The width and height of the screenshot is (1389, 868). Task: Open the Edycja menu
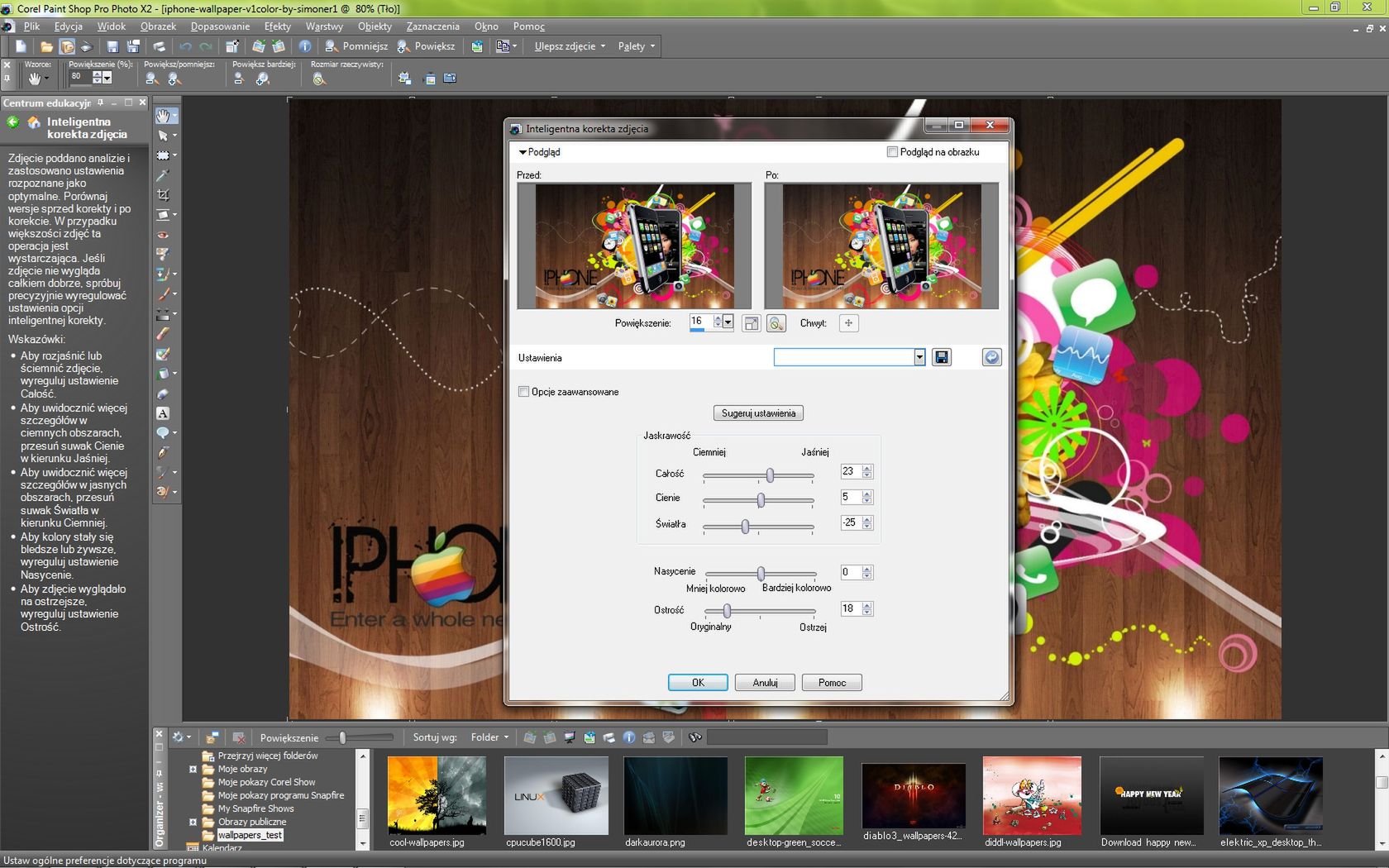click(x=68, y=26)
